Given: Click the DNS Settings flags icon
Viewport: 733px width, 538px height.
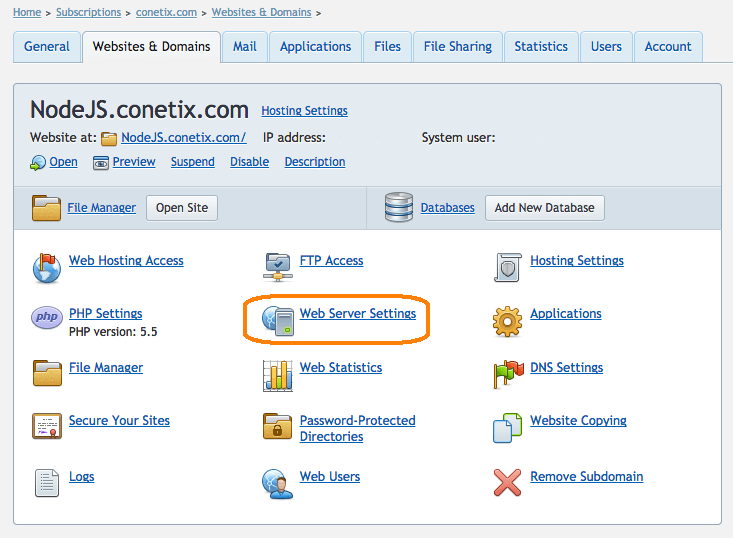Looking at the screenshot, I should point(508,374).
